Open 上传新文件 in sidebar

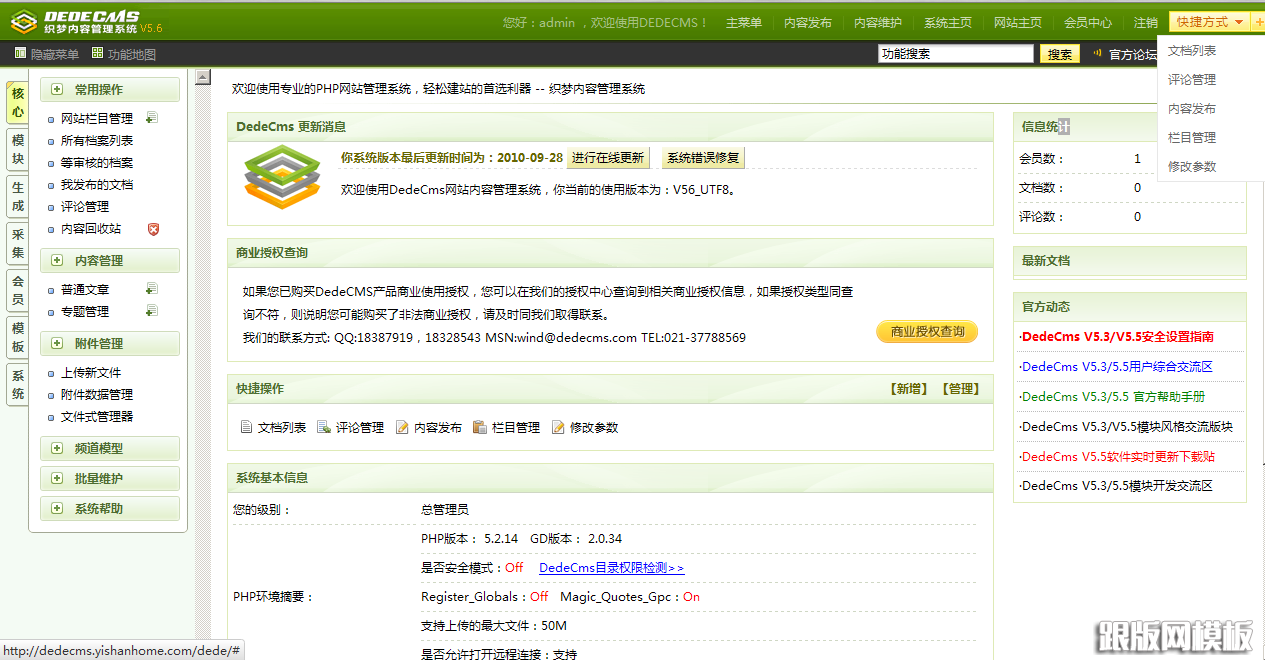tap(91, 372)
